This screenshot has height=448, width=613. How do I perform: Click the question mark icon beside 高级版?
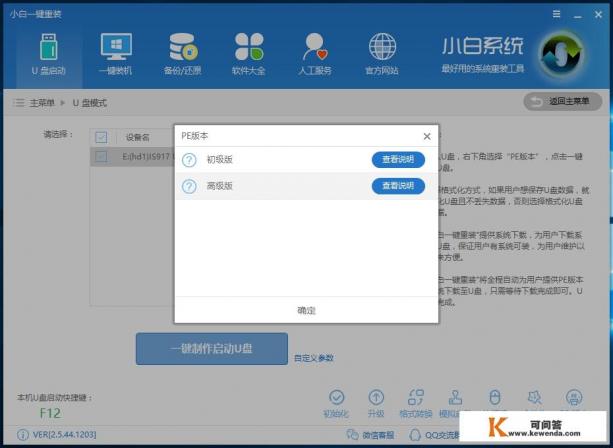(x=189, y=186)
